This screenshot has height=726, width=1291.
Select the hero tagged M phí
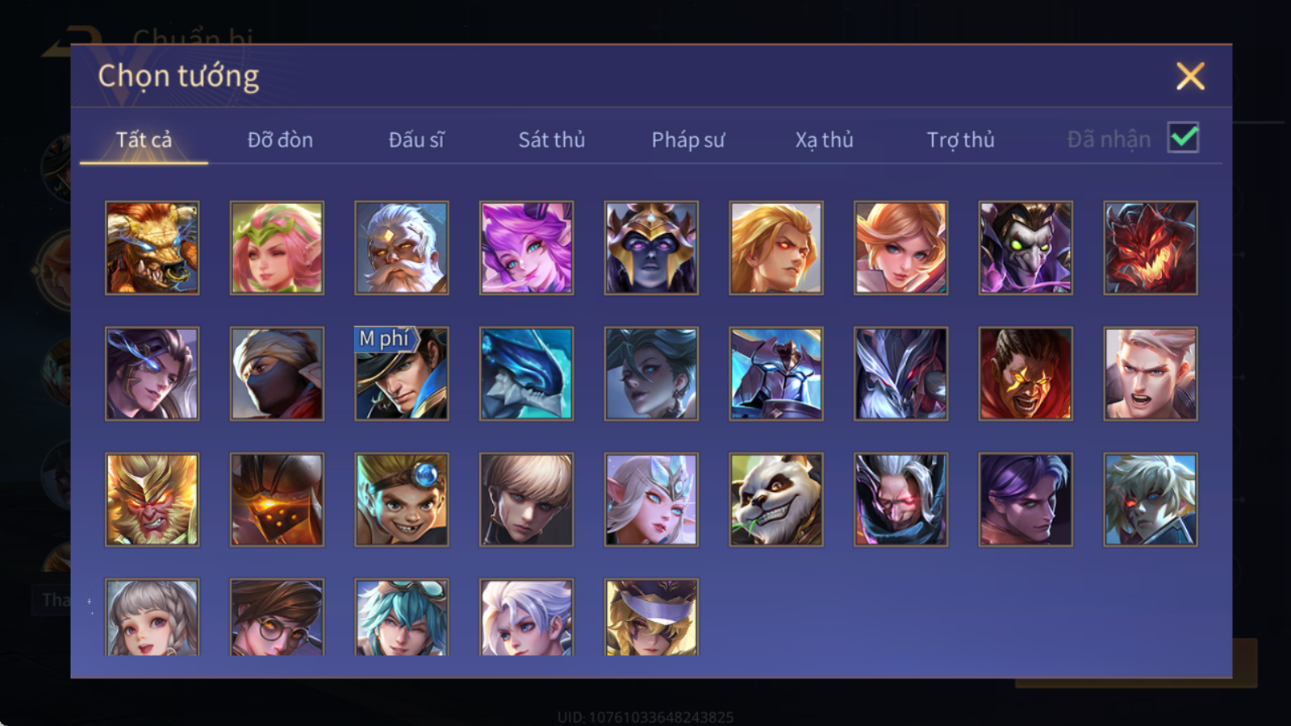tap(401, 374)
